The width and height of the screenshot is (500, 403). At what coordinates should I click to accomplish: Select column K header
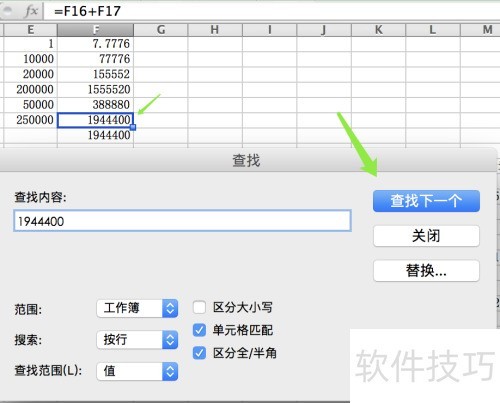click(378, 30)
